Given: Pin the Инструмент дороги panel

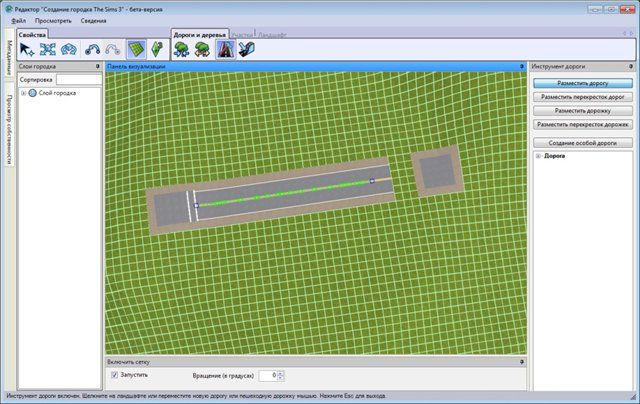Looking at the screenshot, I should point(634,66).
